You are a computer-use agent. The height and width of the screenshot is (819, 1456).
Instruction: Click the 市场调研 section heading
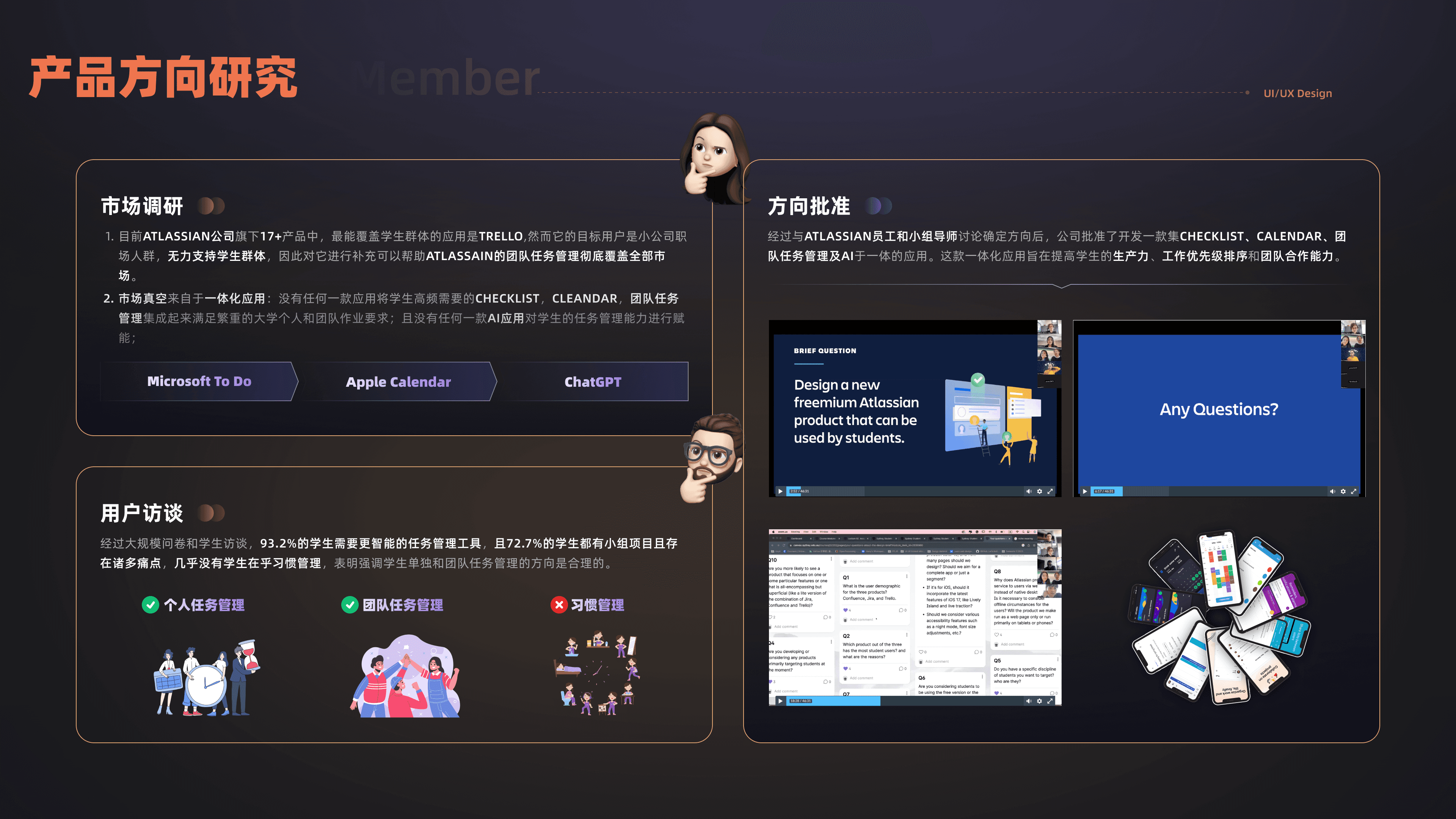pos(142,206)
